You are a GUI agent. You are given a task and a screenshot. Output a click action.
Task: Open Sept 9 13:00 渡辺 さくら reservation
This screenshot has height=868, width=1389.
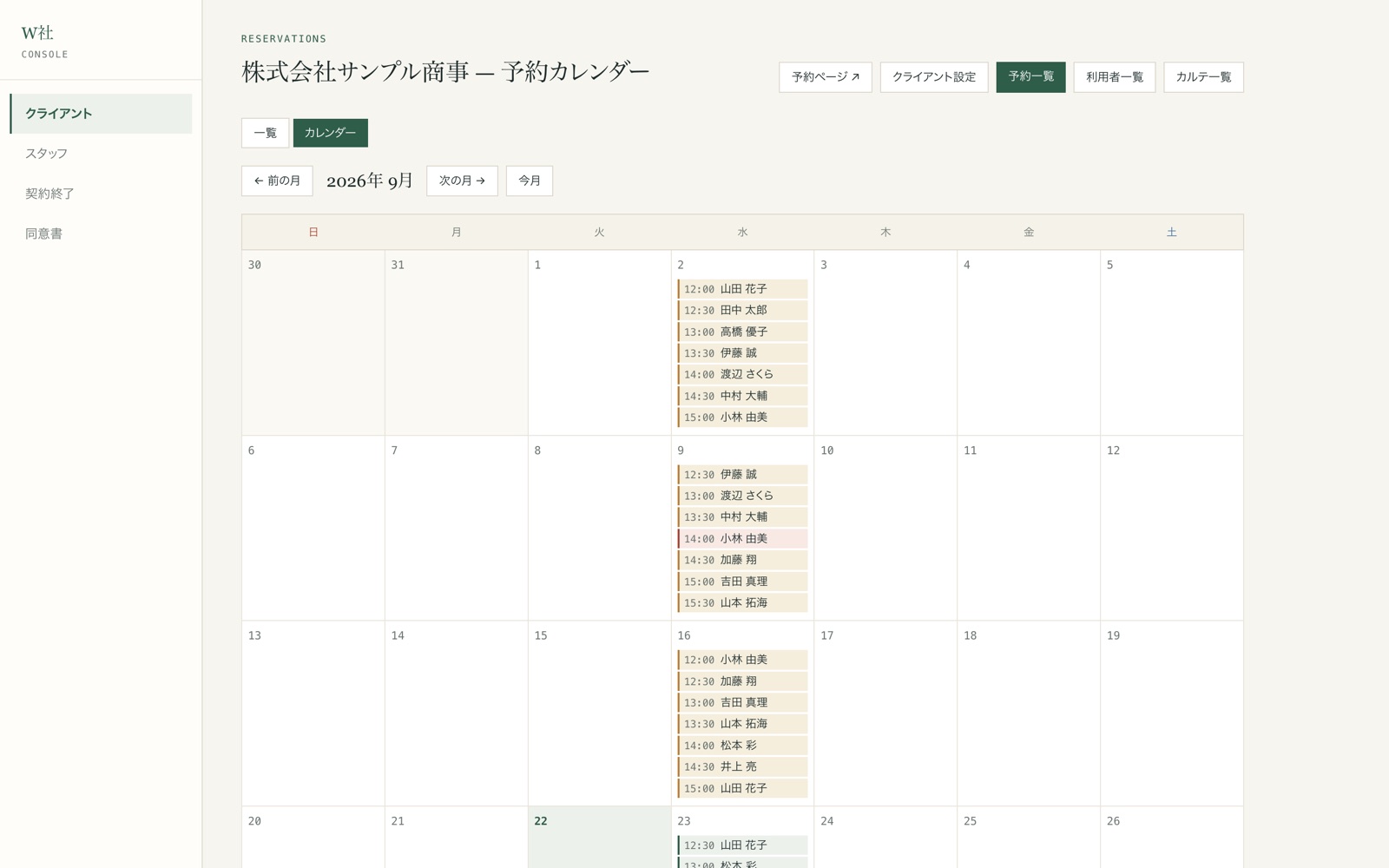click(x=742, y=496)
